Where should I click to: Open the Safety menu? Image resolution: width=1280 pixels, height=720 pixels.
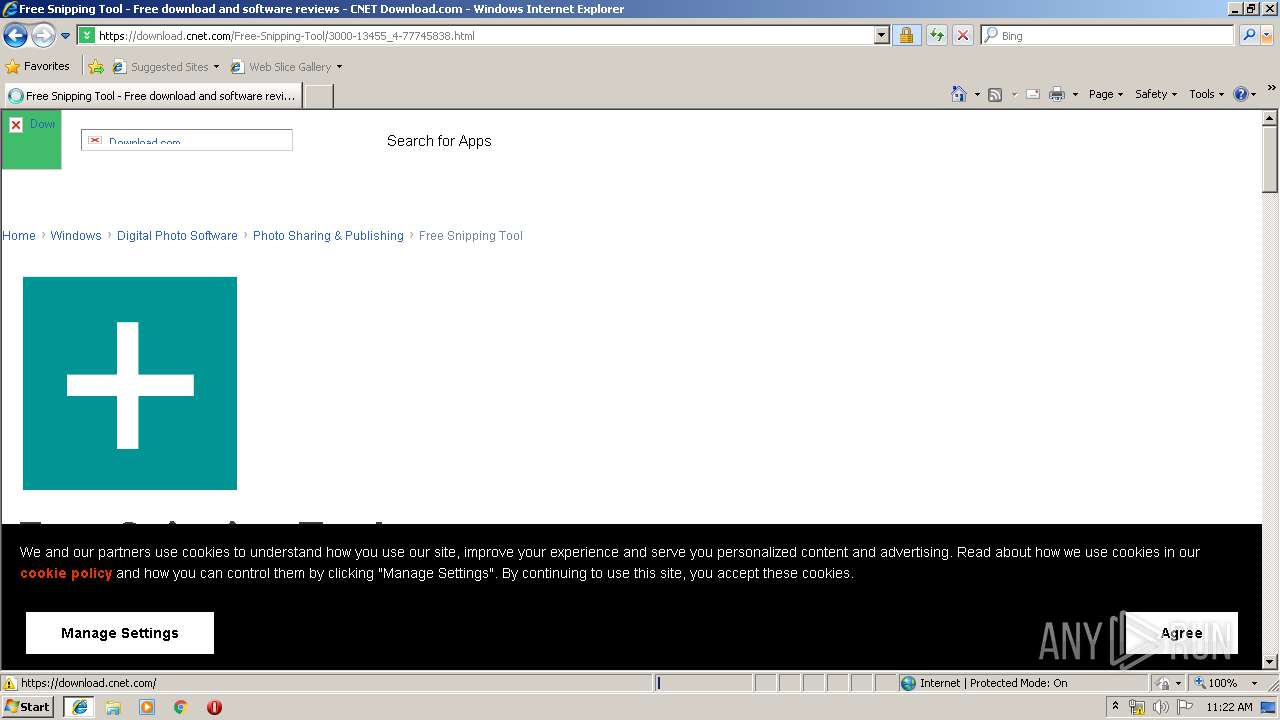click(x=1156, y=94)
